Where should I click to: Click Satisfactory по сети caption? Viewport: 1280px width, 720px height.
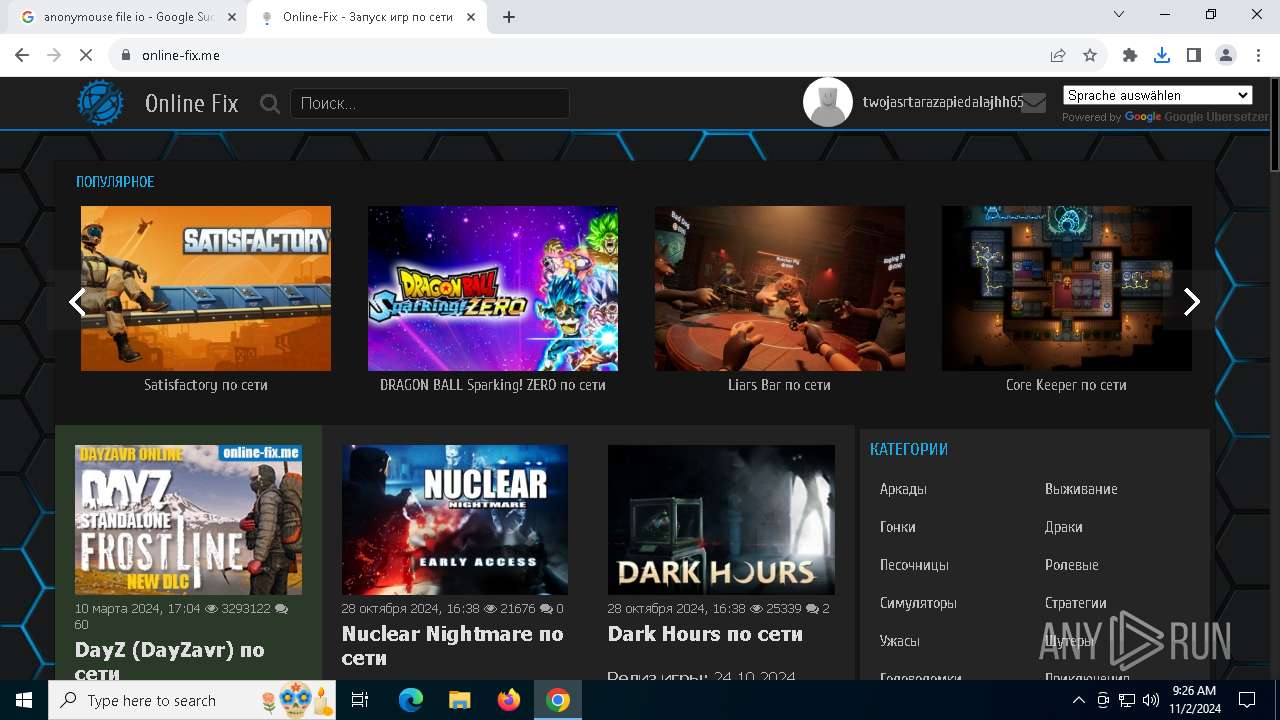[206, 385]
